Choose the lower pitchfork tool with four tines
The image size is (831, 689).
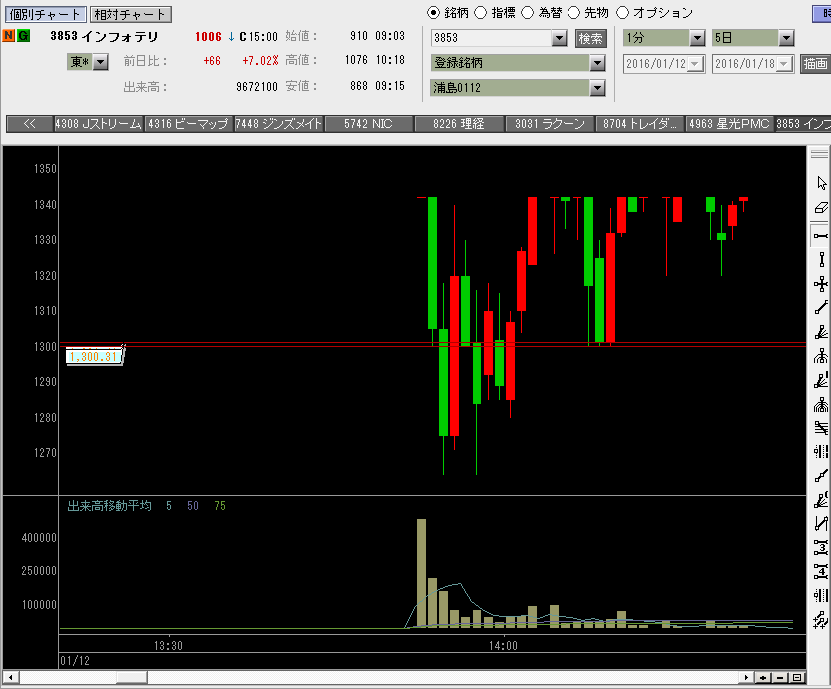[x=821, y=405]
